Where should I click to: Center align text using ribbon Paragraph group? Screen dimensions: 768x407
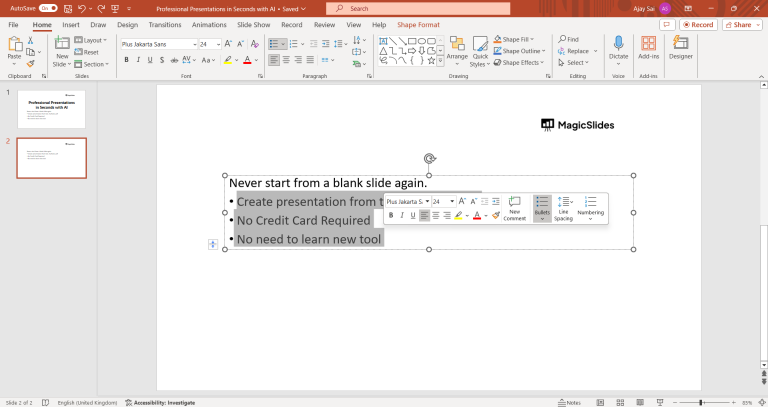[x=286, y=60]
